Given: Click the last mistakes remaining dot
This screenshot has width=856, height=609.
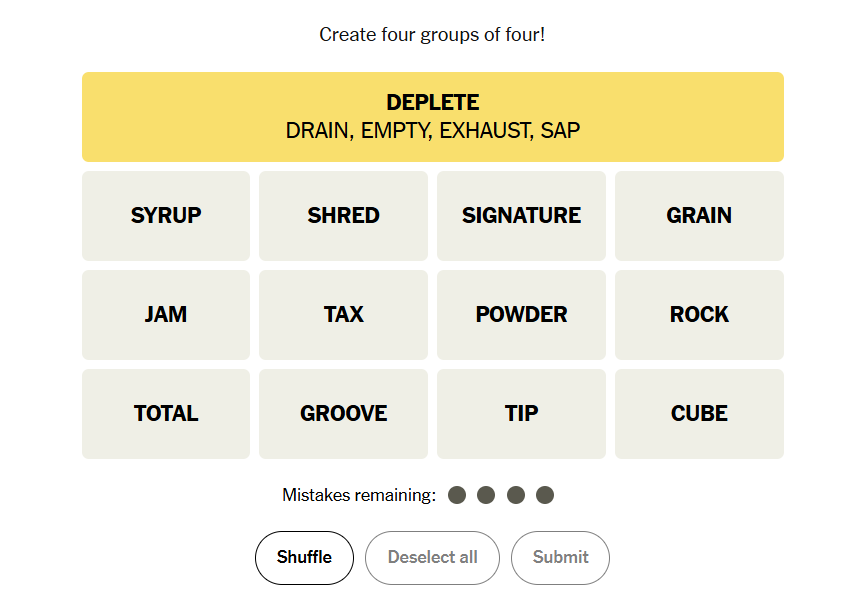Looking at the screenshot, I should point(545,495).
